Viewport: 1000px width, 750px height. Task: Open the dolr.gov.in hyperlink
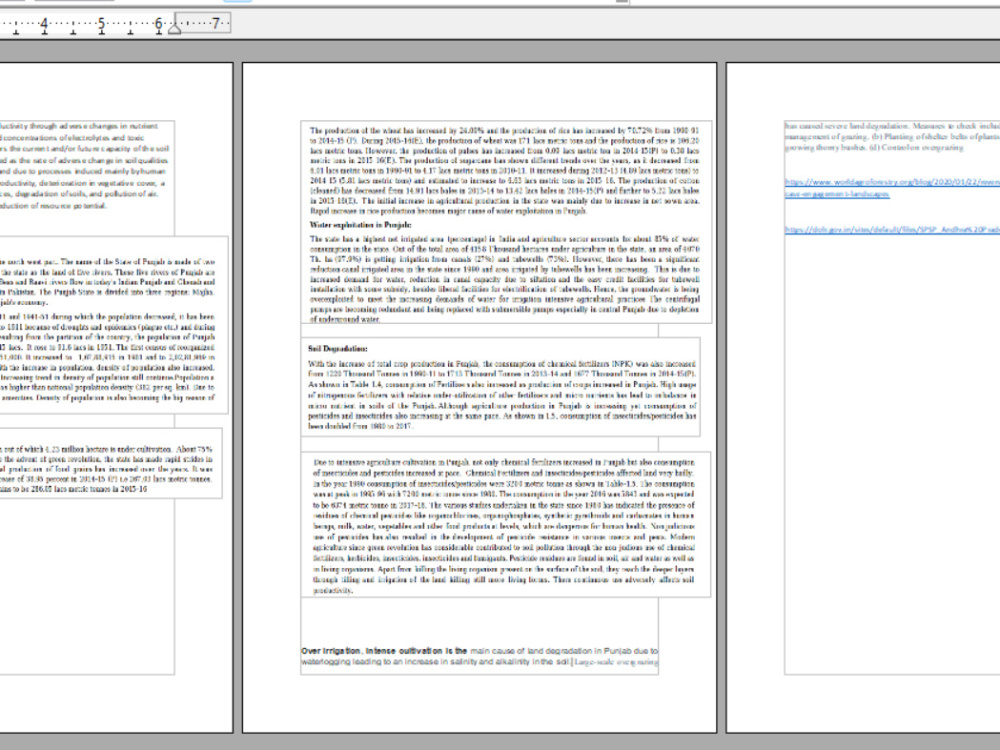[x=892, y=230]
